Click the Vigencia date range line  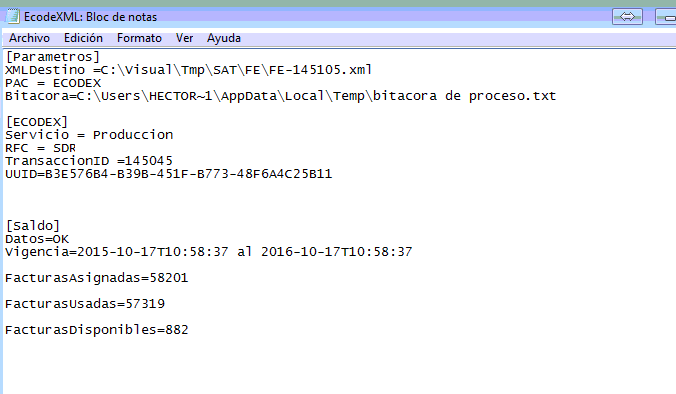click(x=209, y=252)
